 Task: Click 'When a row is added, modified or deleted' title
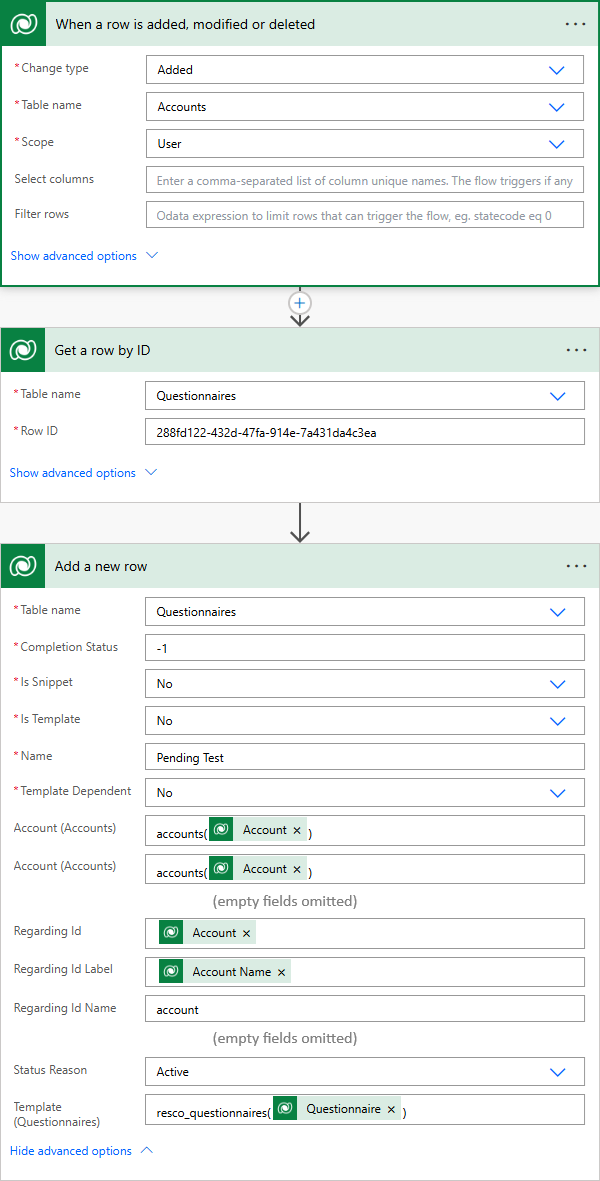[185, 24]
